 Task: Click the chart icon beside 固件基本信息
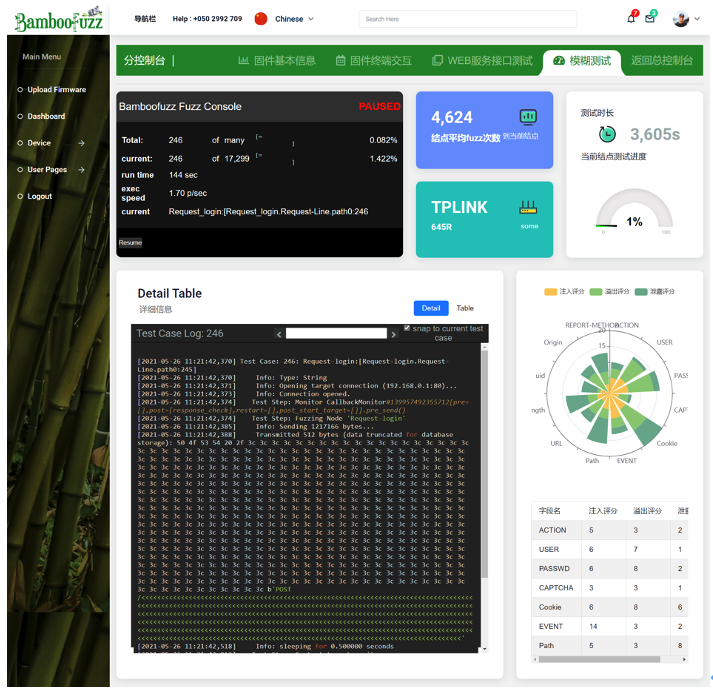244,60
